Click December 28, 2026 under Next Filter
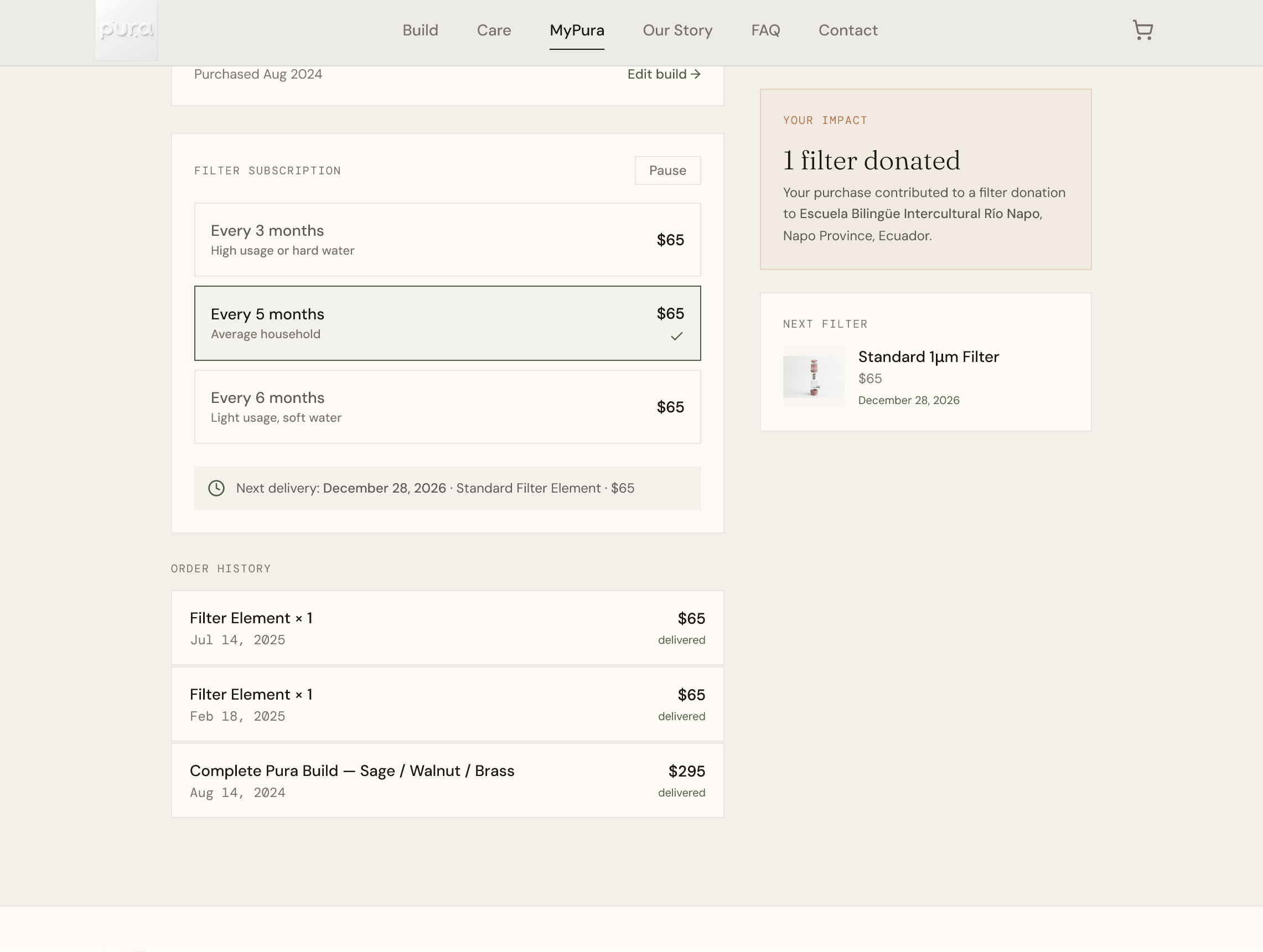This screenshot has height=952, width=1263. (908, 400)
